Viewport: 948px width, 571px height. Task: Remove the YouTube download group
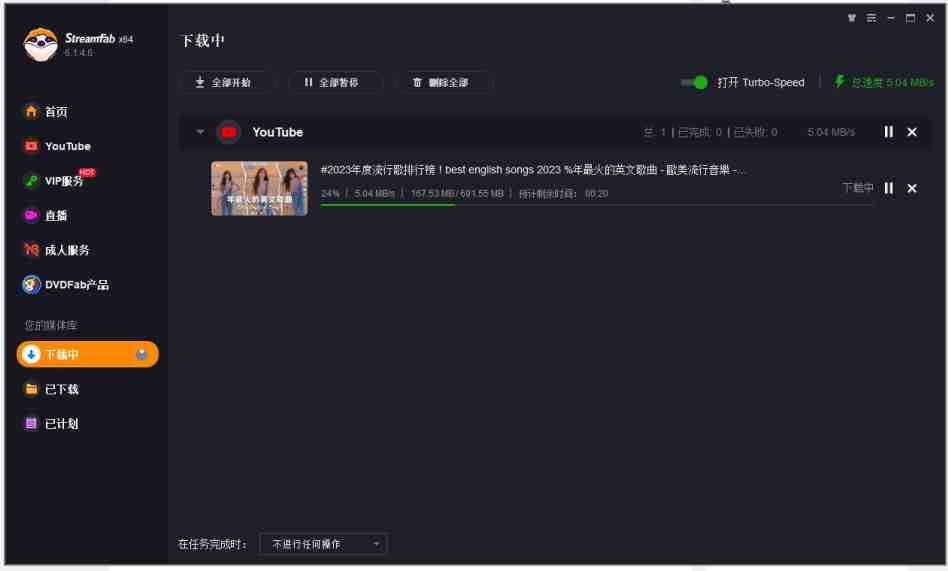pyautogui.click(x=912, y=131)
